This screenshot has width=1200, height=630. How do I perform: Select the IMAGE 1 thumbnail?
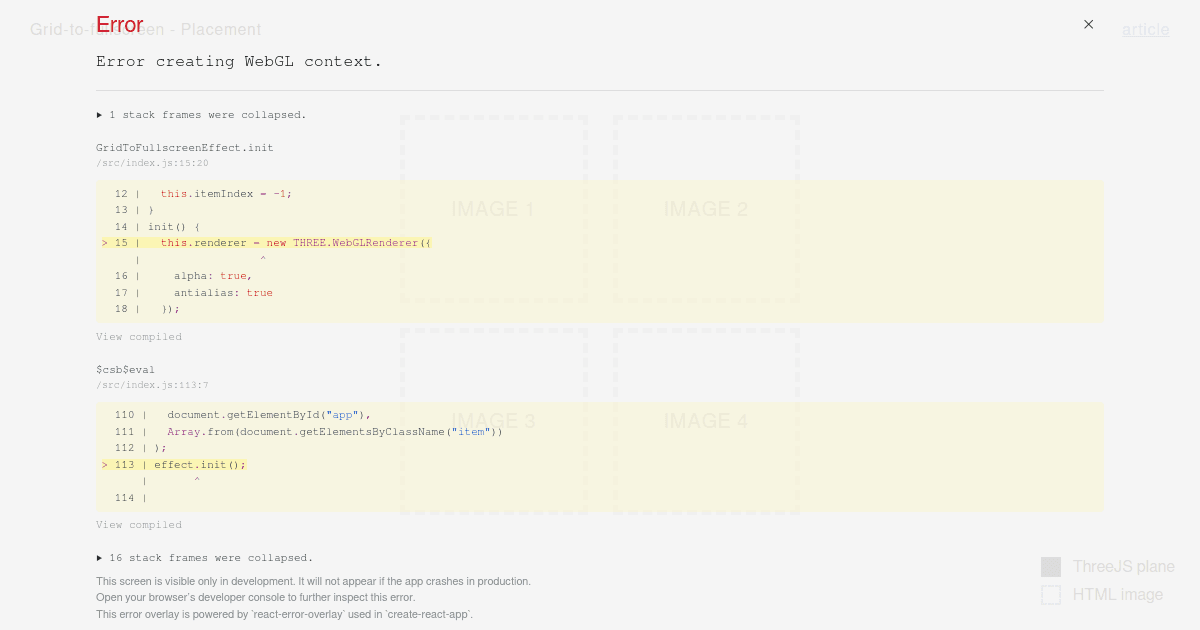coord(492,209)
